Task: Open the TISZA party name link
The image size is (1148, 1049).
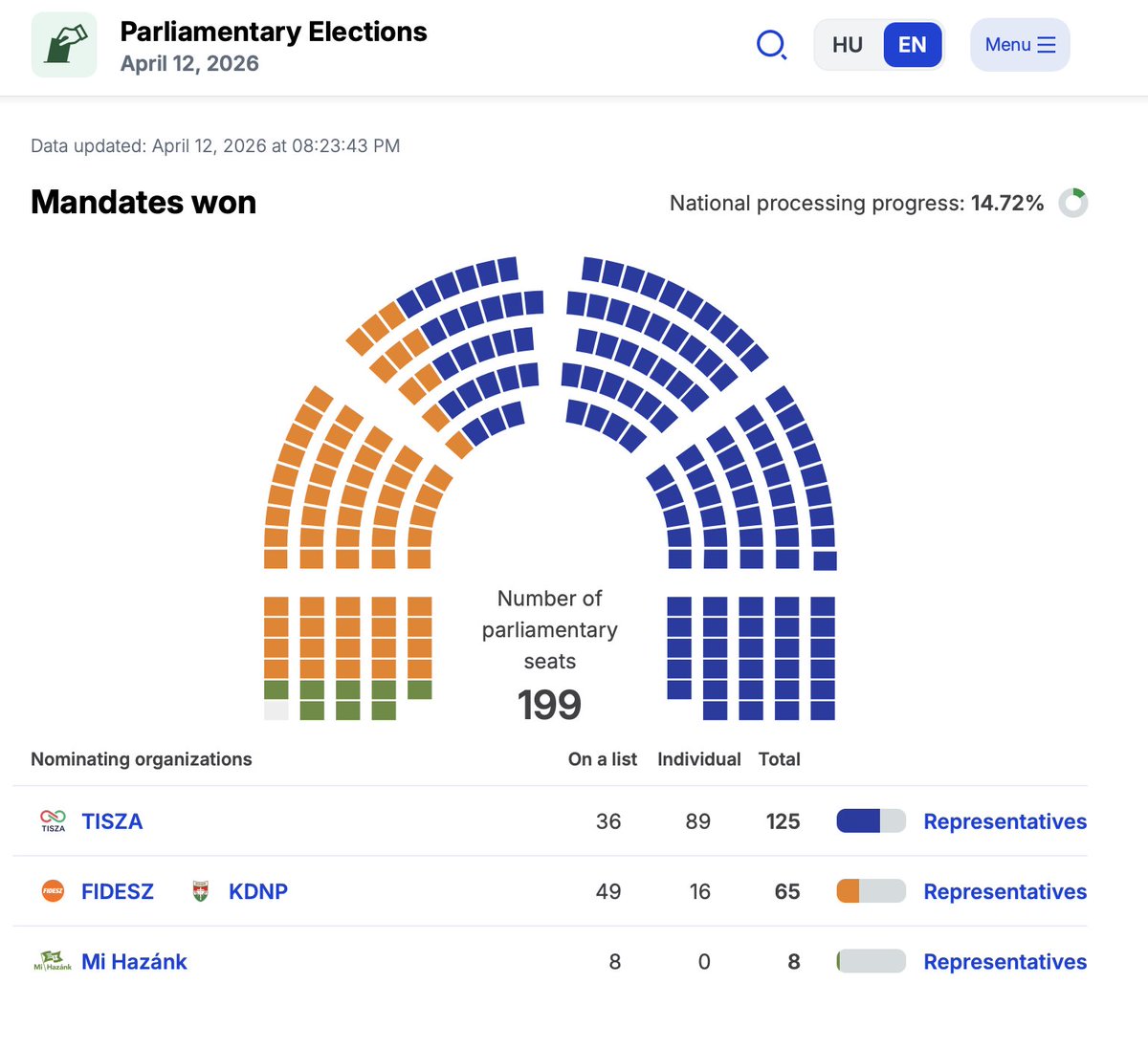Action: tap(112, 820)
